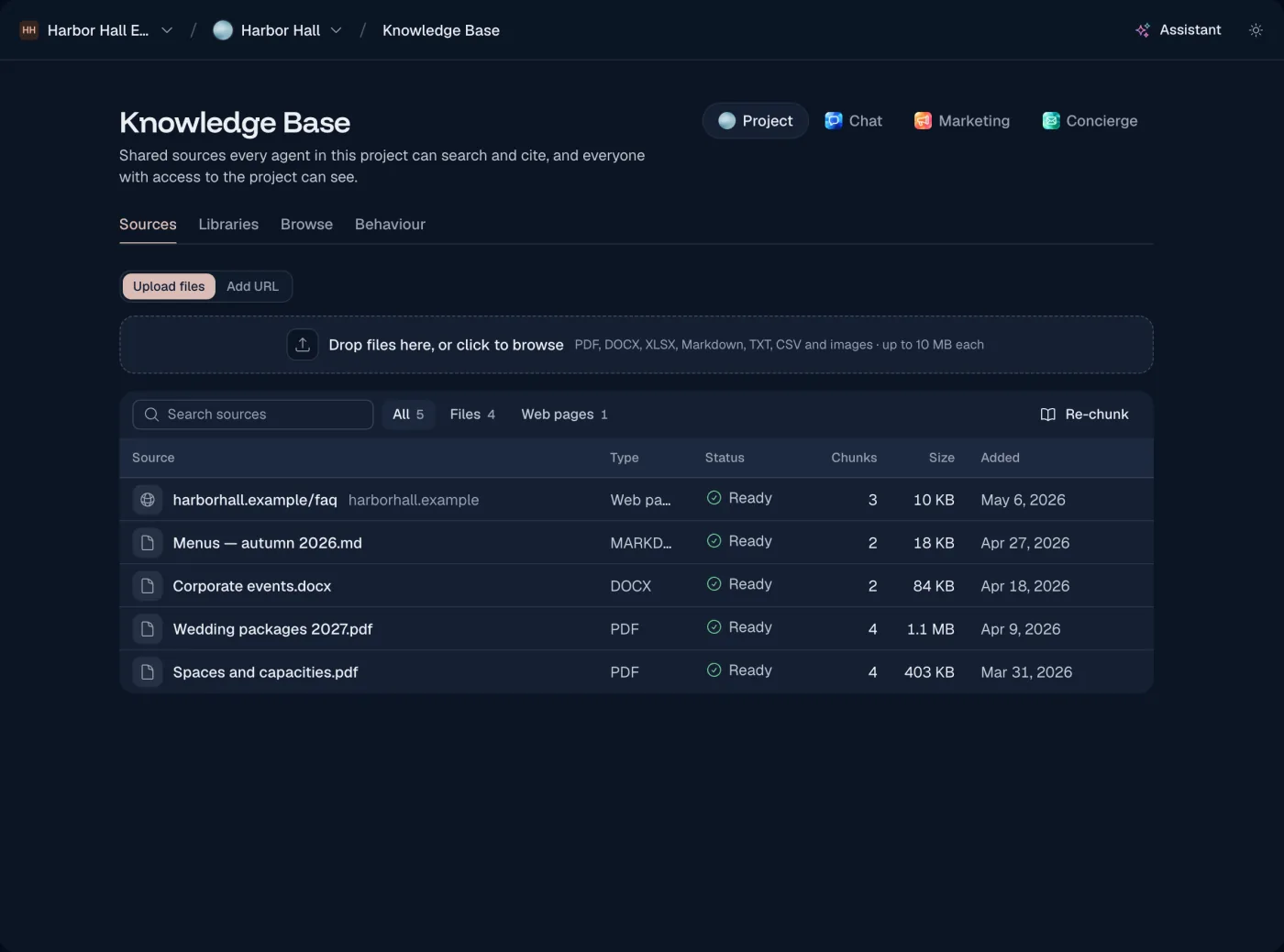
Task: Open harborhall.example/faq source name
Action: pyautogui.click(x=255, y=500)
